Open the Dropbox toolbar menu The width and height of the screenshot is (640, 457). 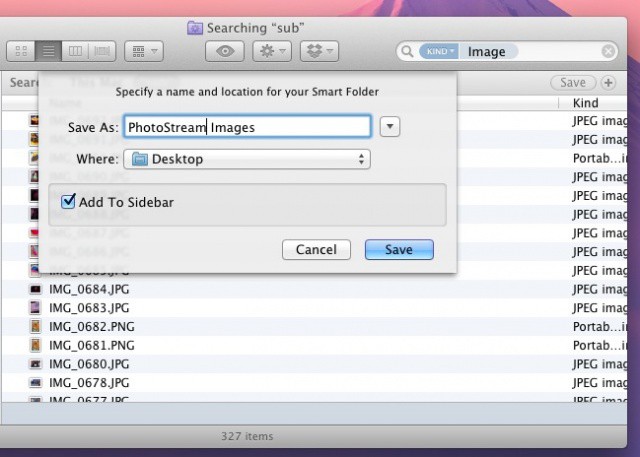tap(318, 51)
